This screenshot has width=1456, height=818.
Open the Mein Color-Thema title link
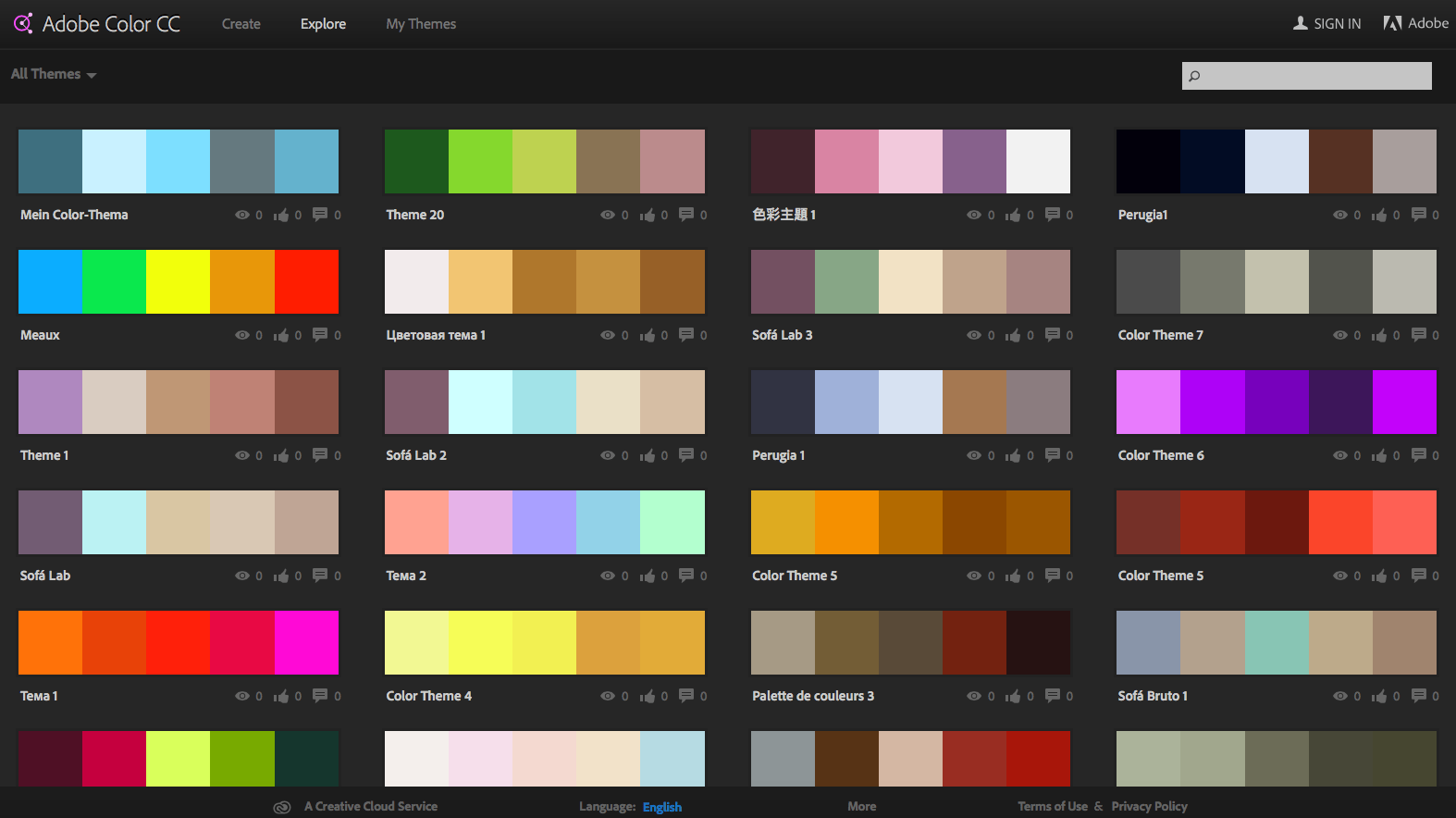click(74, 215)
